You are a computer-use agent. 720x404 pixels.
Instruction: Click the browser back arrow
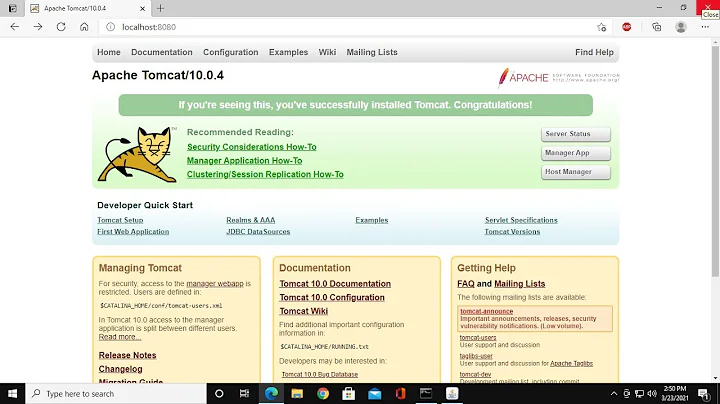coord(14,27)
